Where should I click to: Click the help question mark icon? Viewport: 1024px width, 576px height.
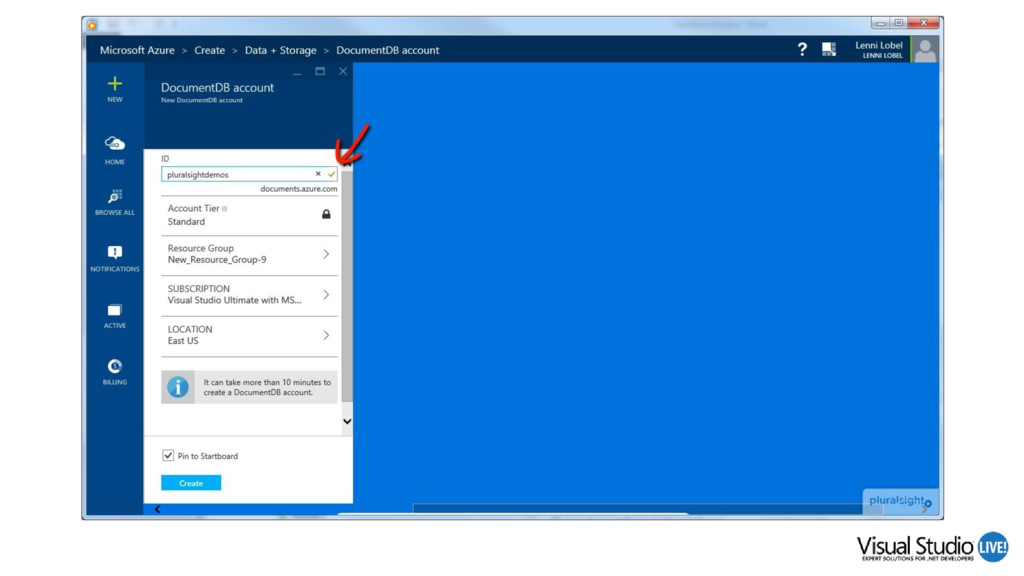pos(802,49)
